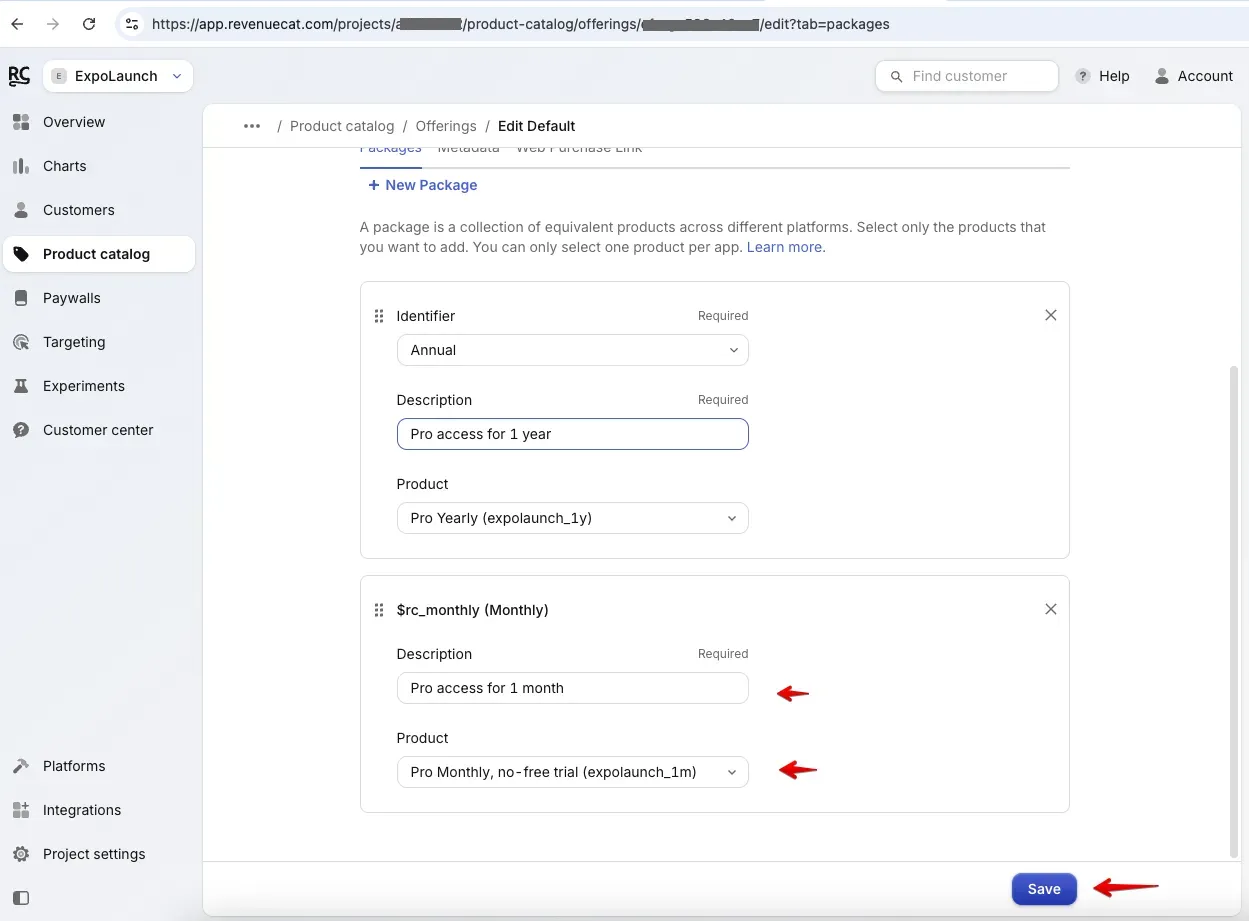Click the Targeting icon in the sidebar
The image size is (1249, 921).
coord(21,342)
